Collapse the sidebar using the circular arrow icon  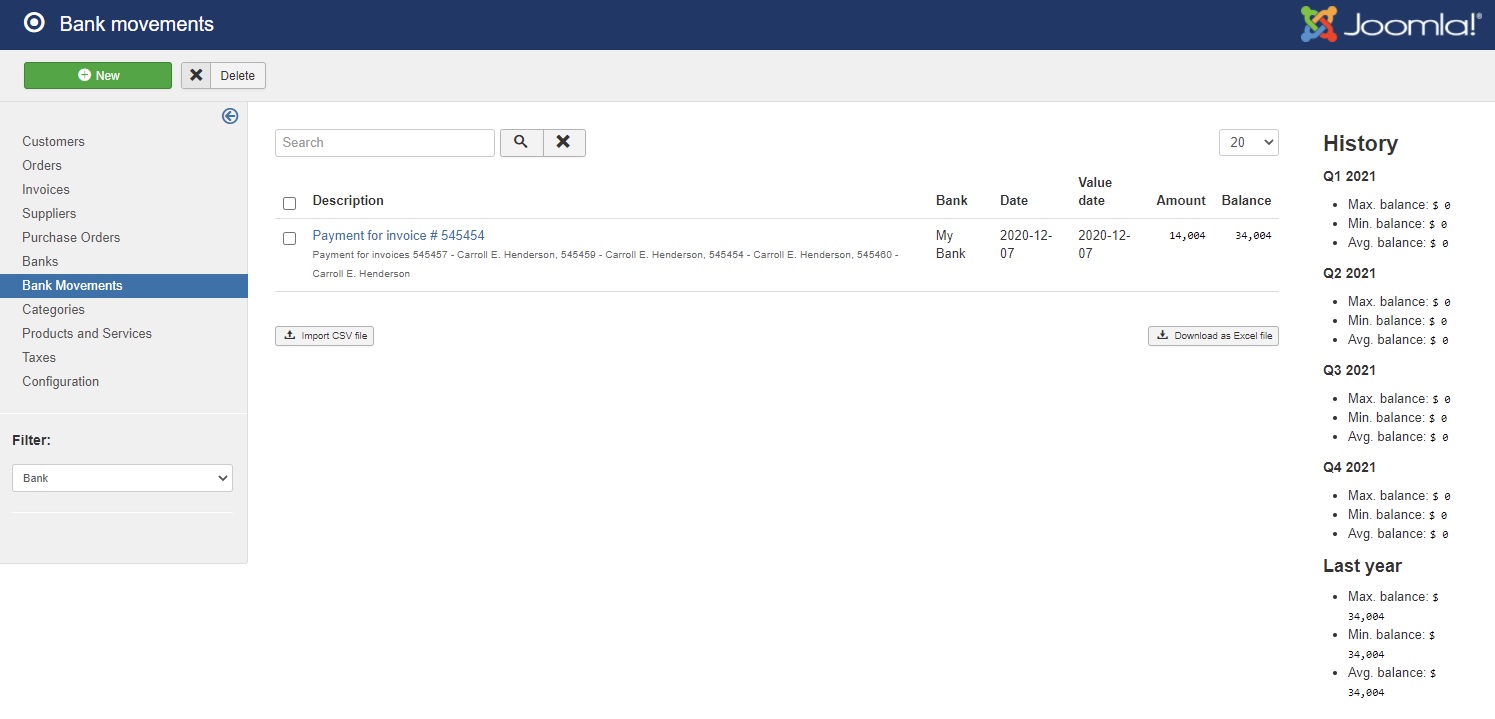click(x=229, y=116)
